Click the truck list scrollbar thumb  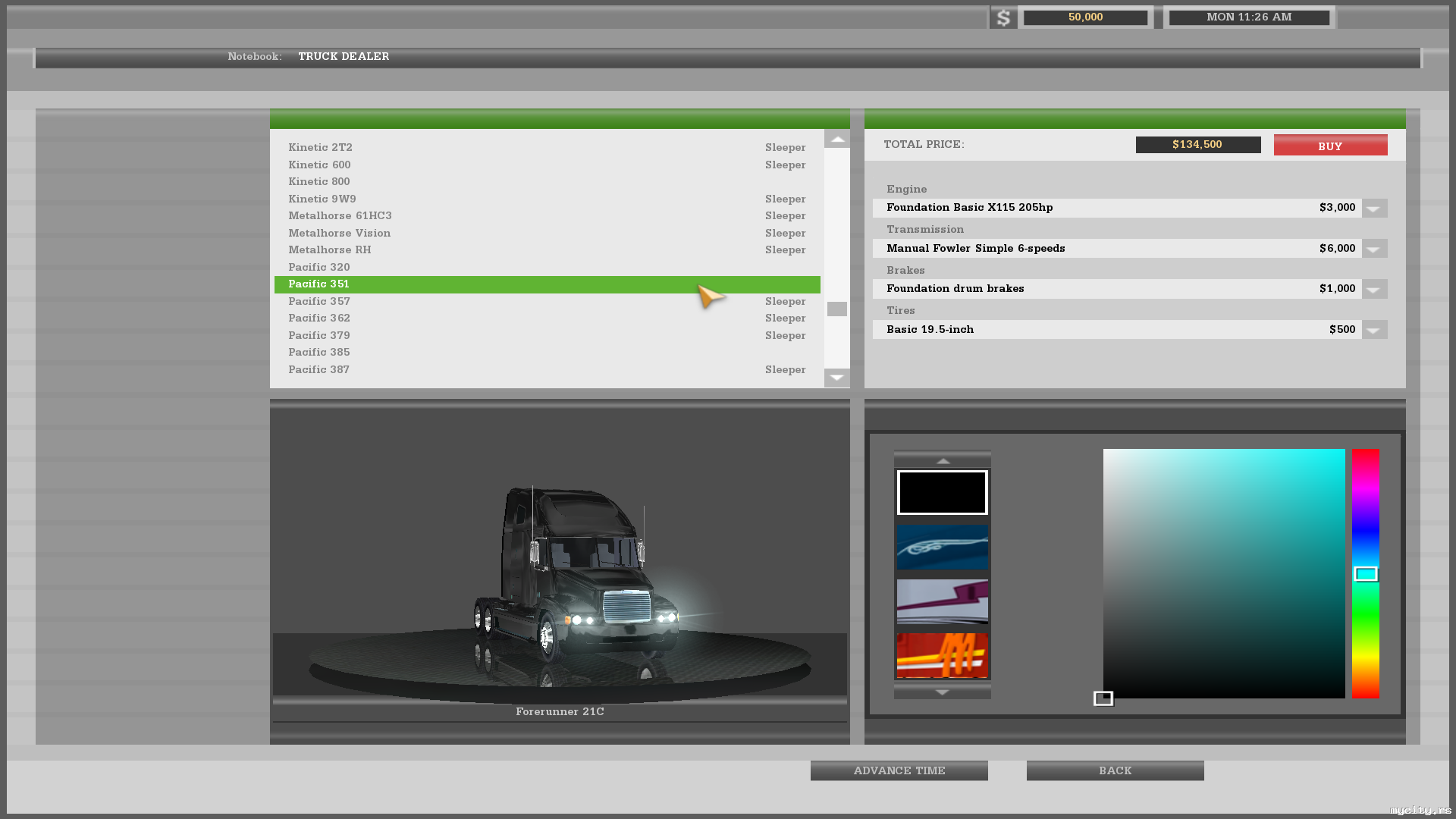[836, 309]
